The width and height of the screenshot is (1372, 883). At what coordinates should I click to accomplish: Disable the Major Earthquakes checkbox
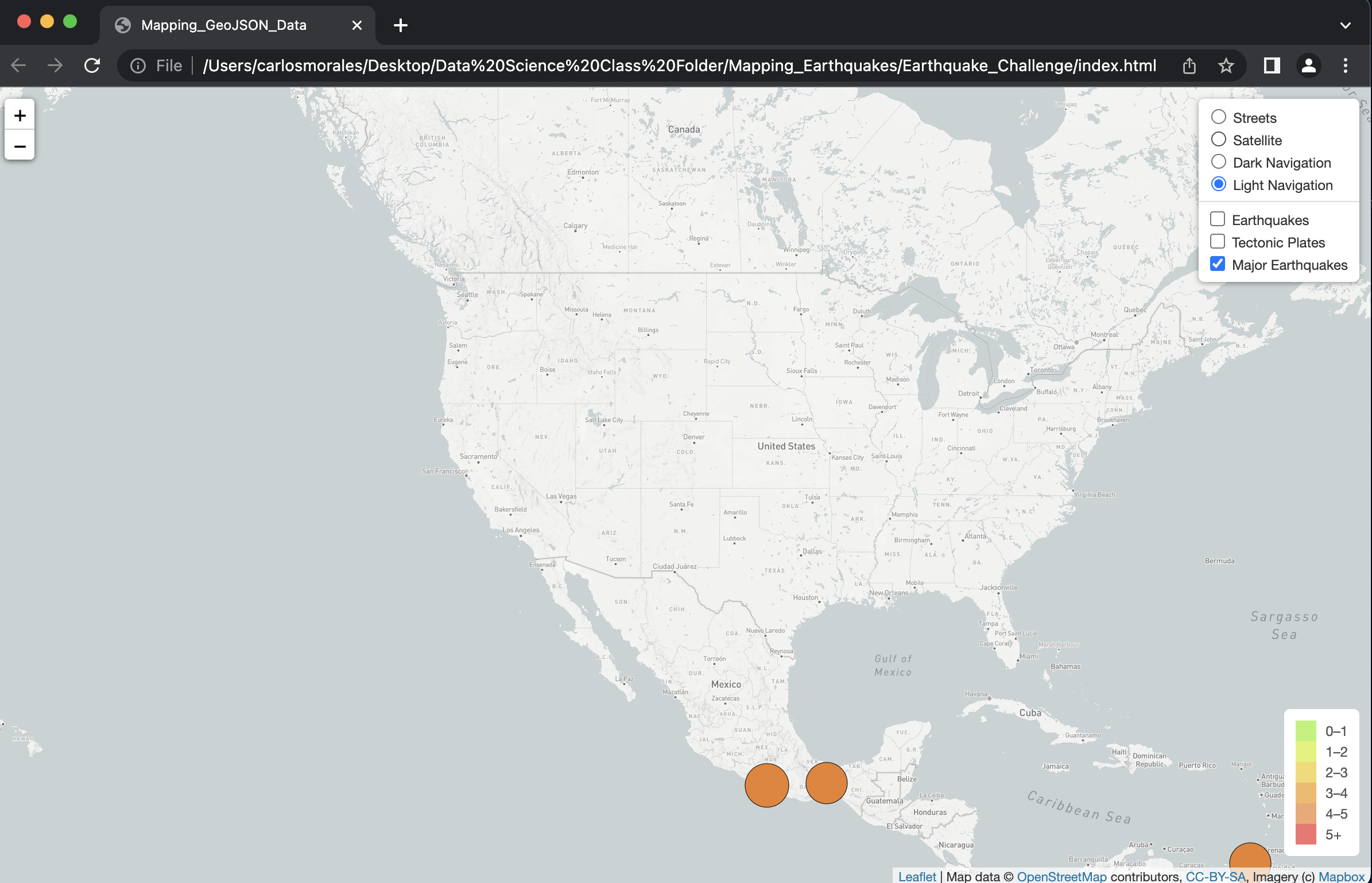[x=1218, y=264]
